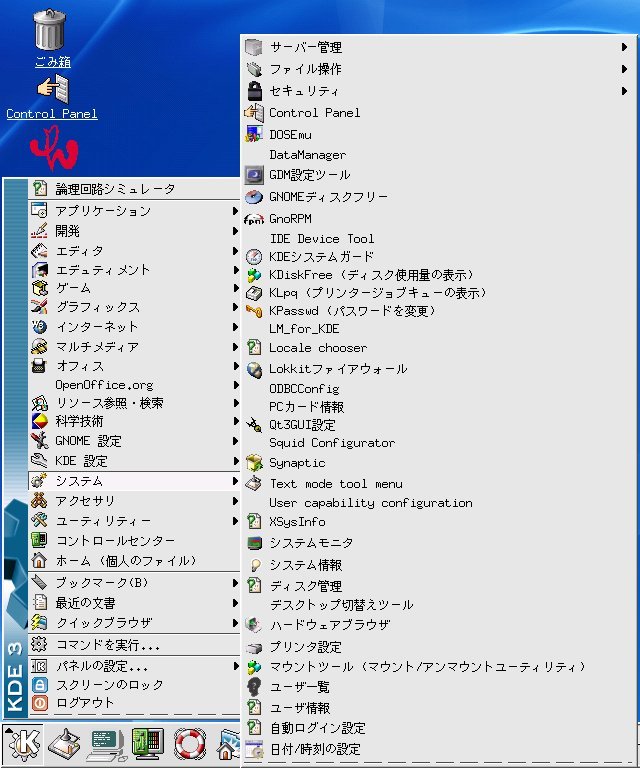Click the ユーザー覧 user icon
This screenshot has height=768, width=640.
pyautogui.click(x=254, y=687)
